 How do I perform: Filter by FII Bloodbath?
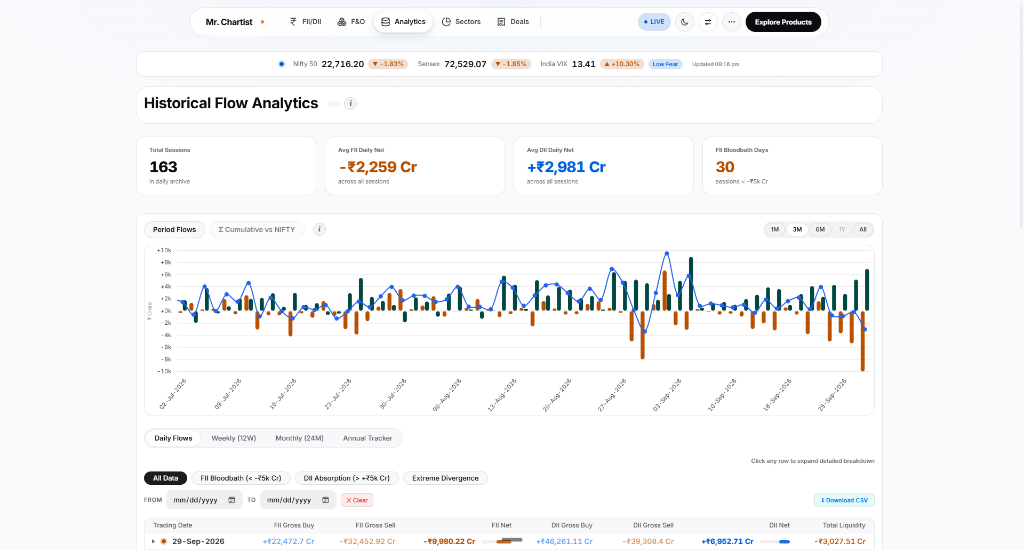pos(240,478)
